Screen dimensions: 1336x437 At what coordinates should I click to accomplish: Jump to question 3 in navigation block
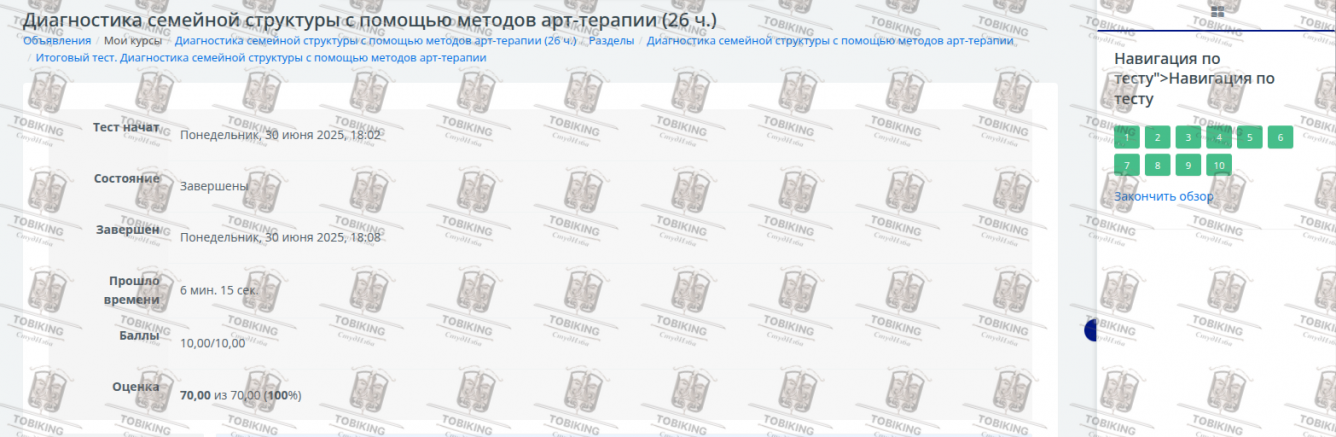1188,138
